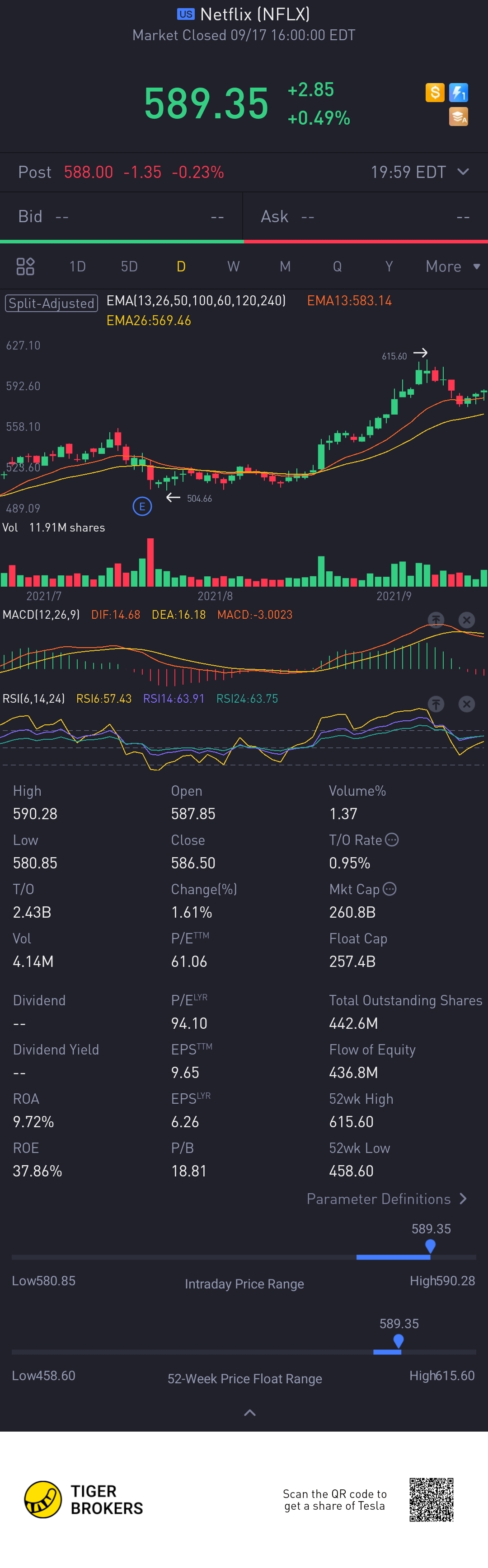The height and width of the screenshot is (1568, 488).
Task: Tap the DIF:14.68 value
Action: (x=116, y=615)
